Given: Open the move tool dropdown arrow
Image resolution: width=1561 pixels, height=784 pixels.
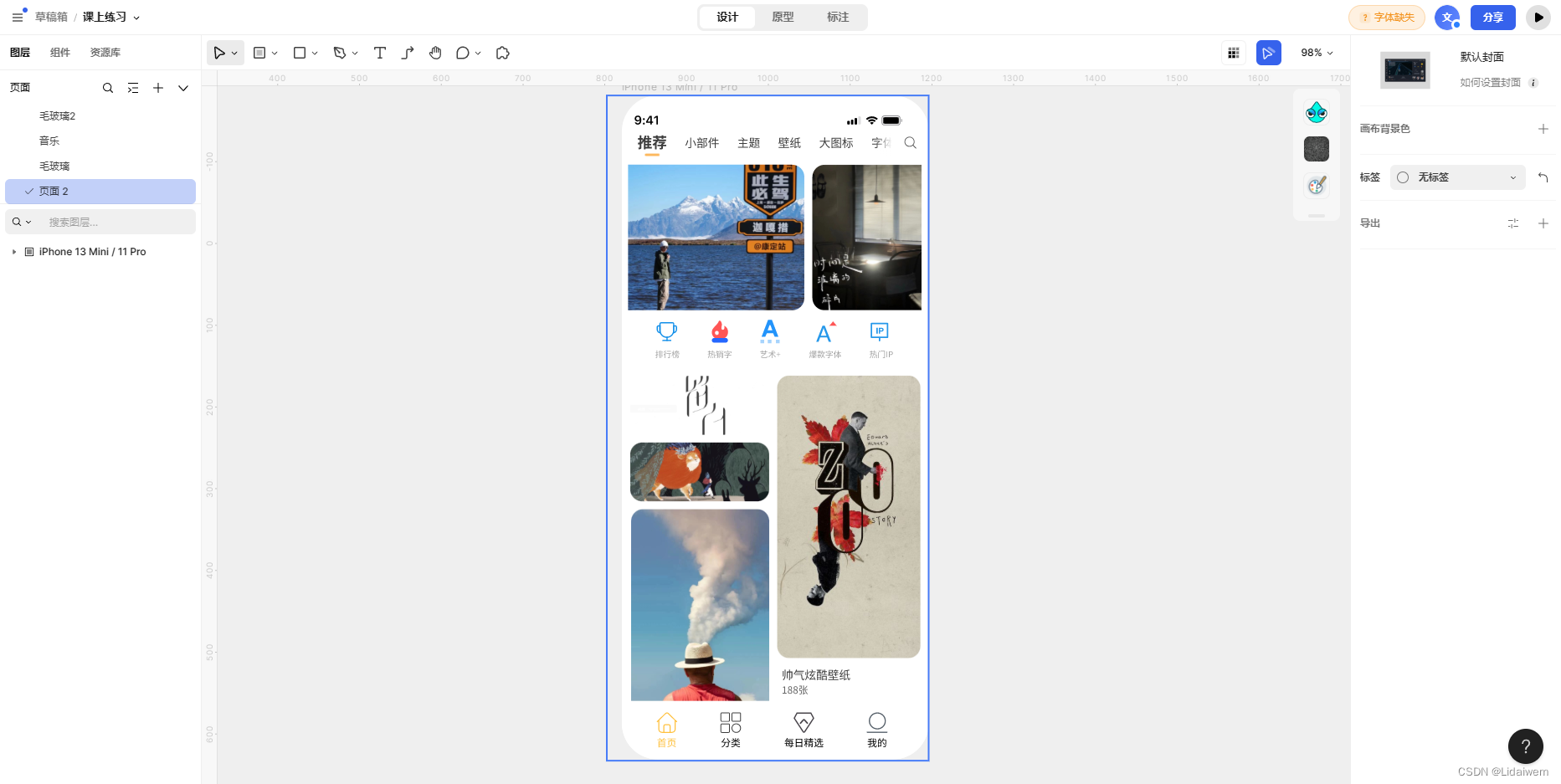Looking at the screenshot, I should 235,54.
